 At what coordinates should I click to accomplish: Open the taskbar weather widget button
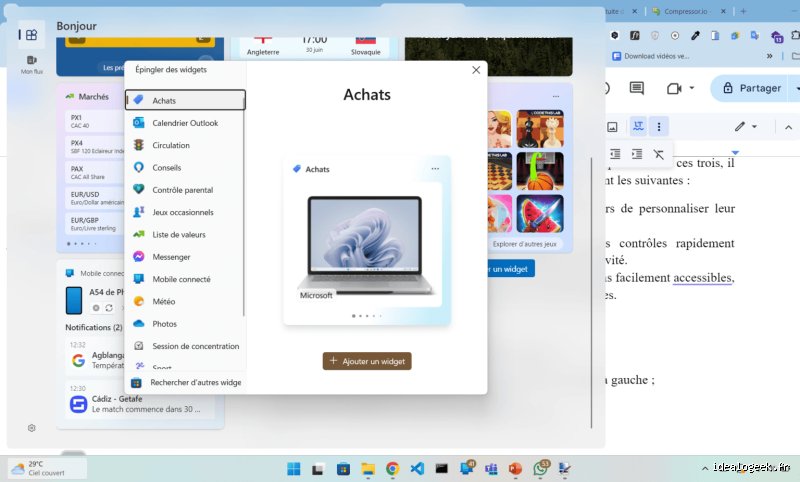pyautogui.click(x=47, y=468)
